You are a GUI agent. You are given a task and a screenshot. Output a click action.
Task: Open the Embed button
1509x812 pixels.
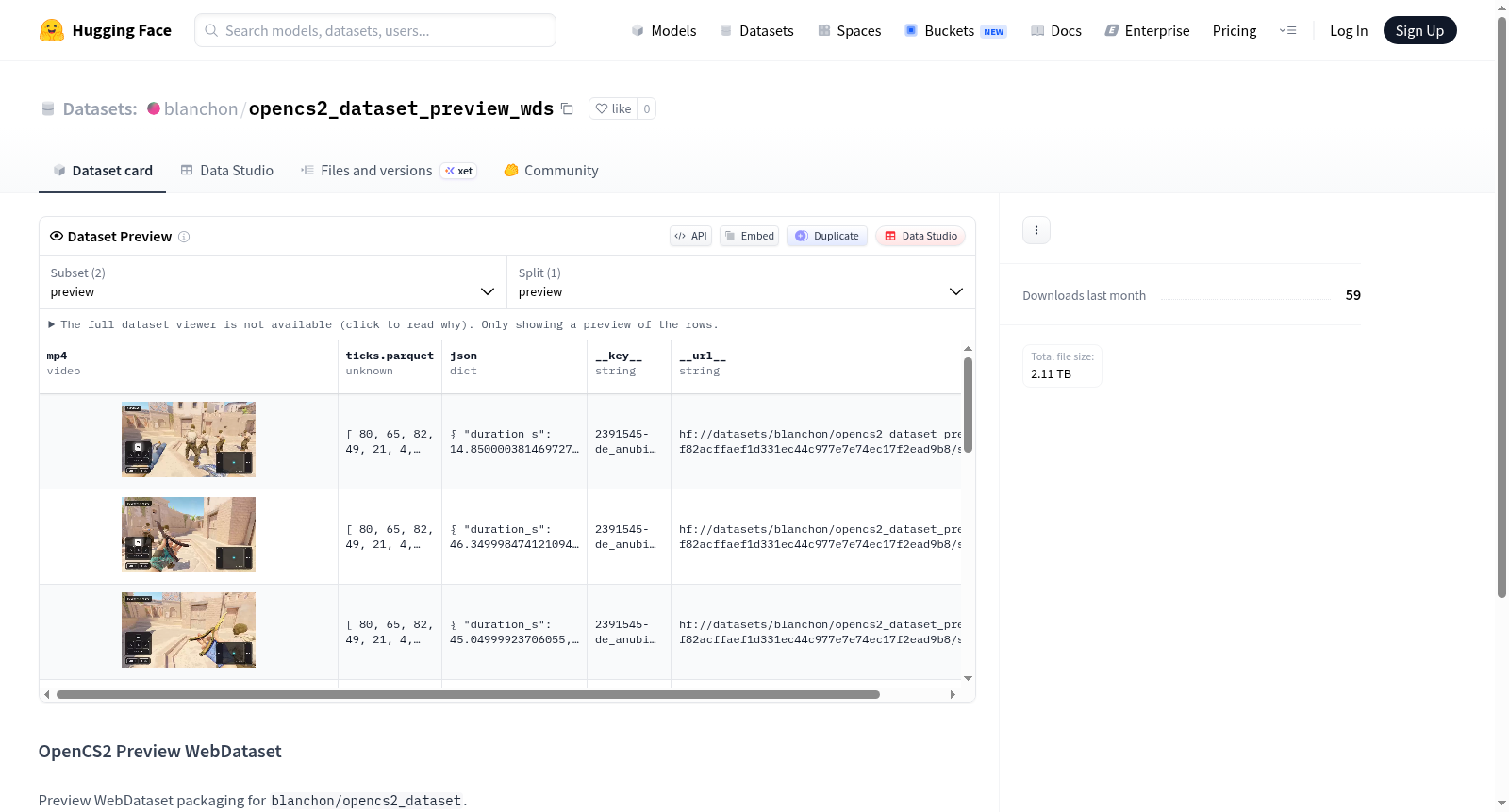pos(750,236)
